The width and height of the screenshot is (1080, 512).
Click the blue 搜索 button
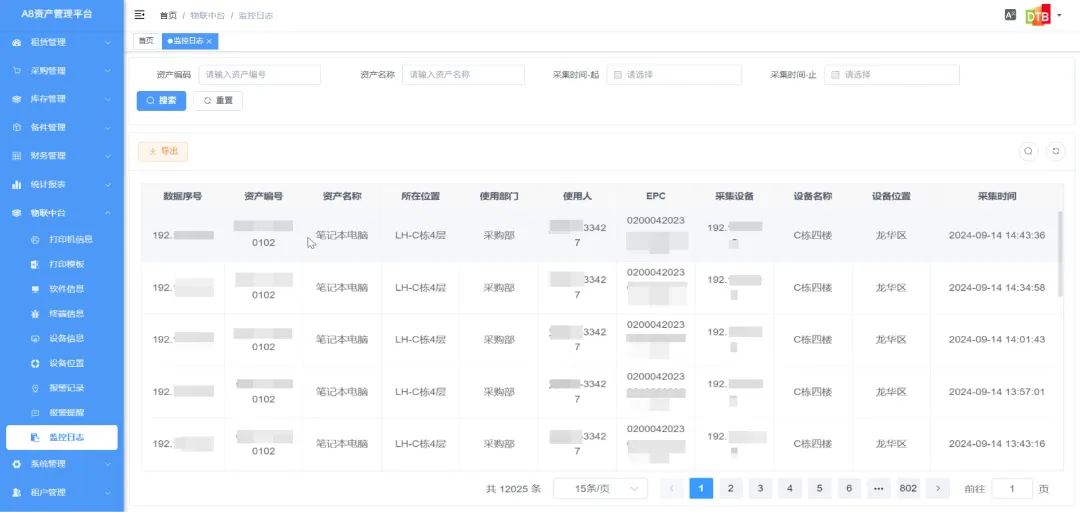(161, 101)
